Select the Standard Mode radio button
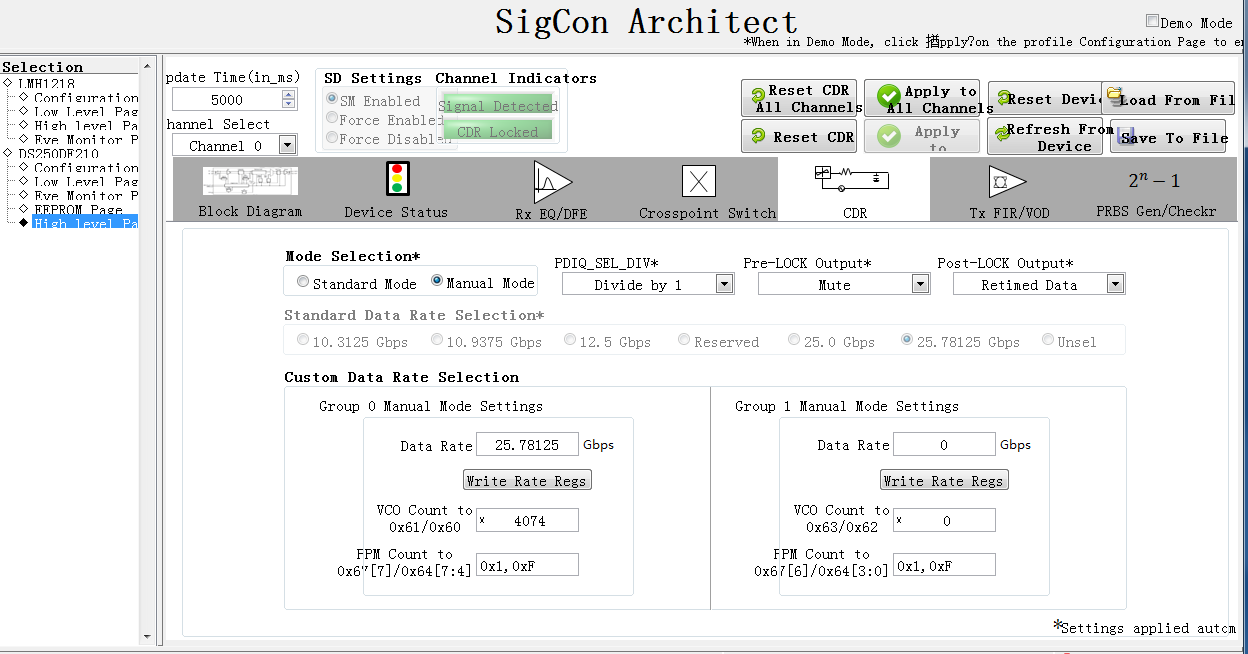1248x654 pixels. [303, 282]
